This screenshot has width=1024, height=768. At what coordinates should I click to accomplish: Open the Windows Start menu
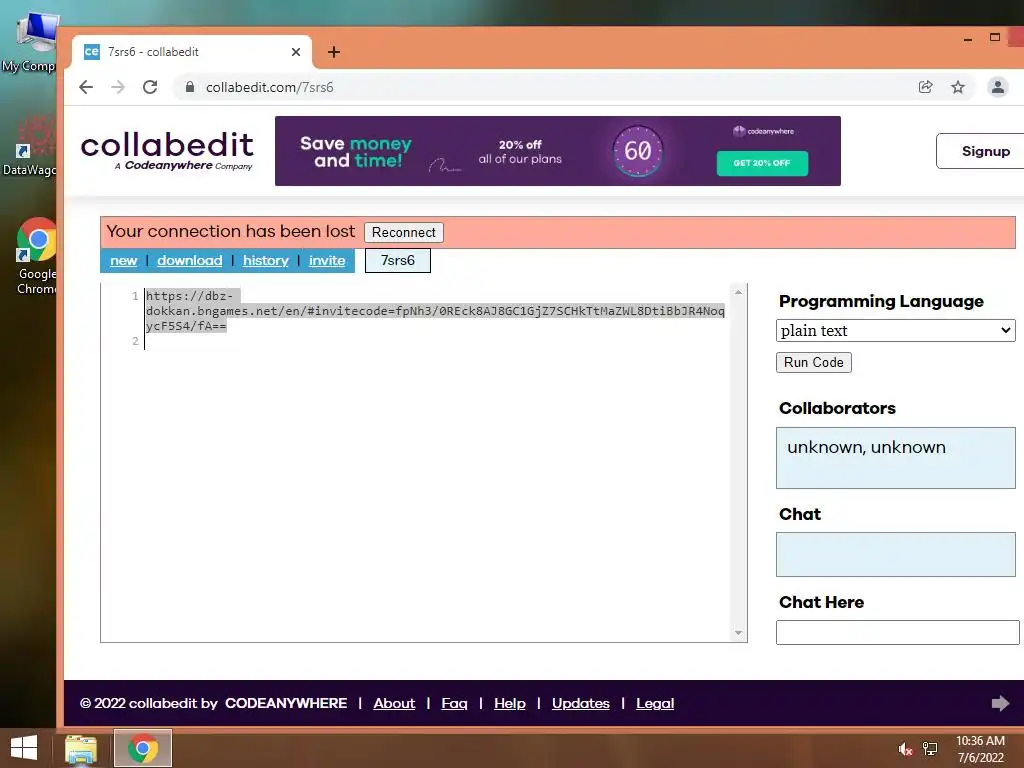[x=24, y=748]
